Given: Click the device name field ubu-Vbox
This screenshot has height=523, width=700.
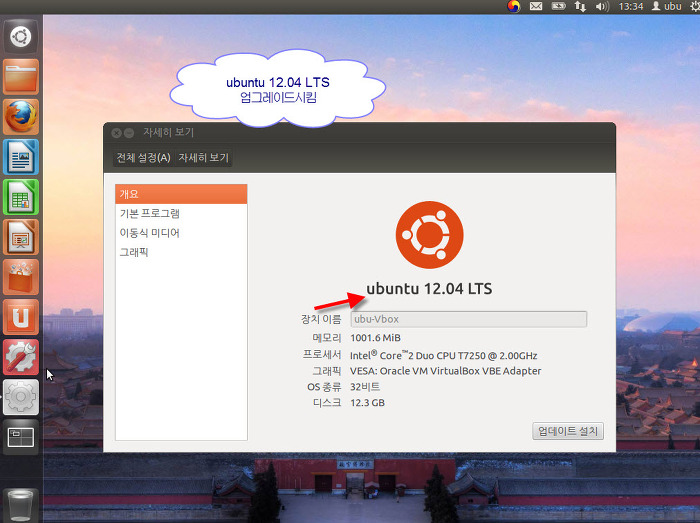Looking at the screenshot, I should [x=468, y=319].
